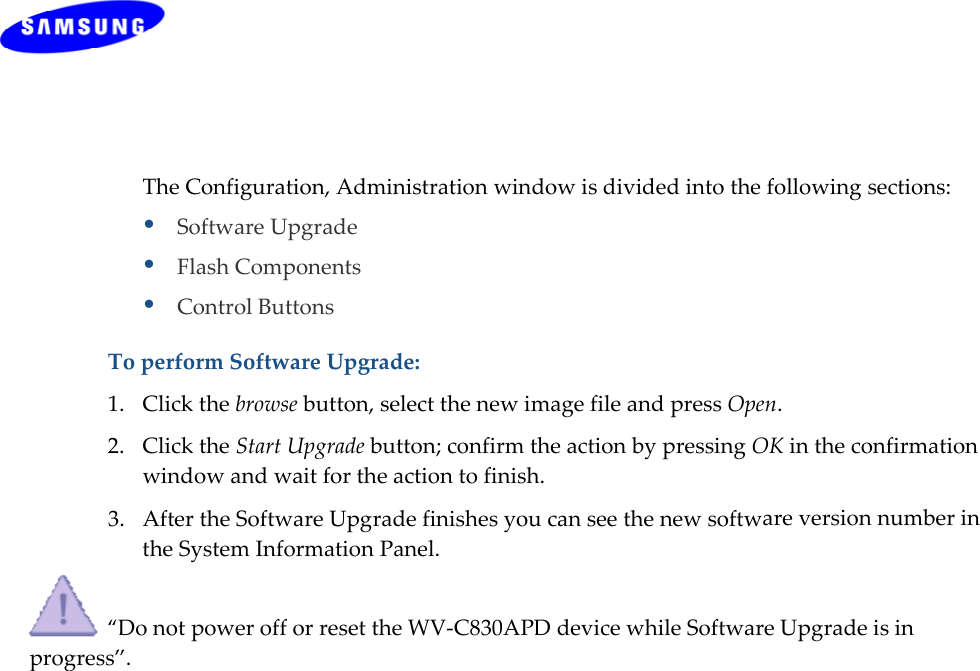Select the Control Buttons list item text
This screenshot has height=671, width=980.
tap(255, 307)
